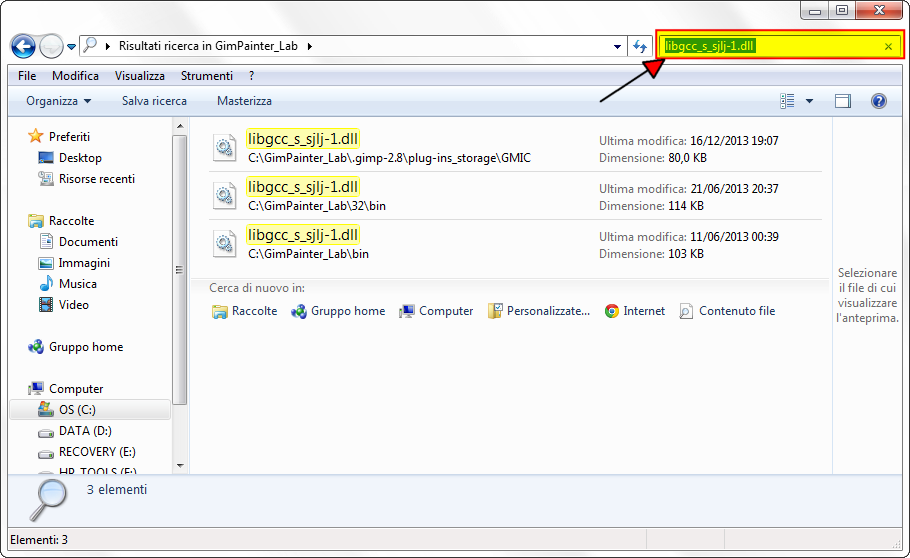The height and width of the screenshot is (558, 910).
Task: Open the Organizza dropdown
Action: (x=58, y=101)
